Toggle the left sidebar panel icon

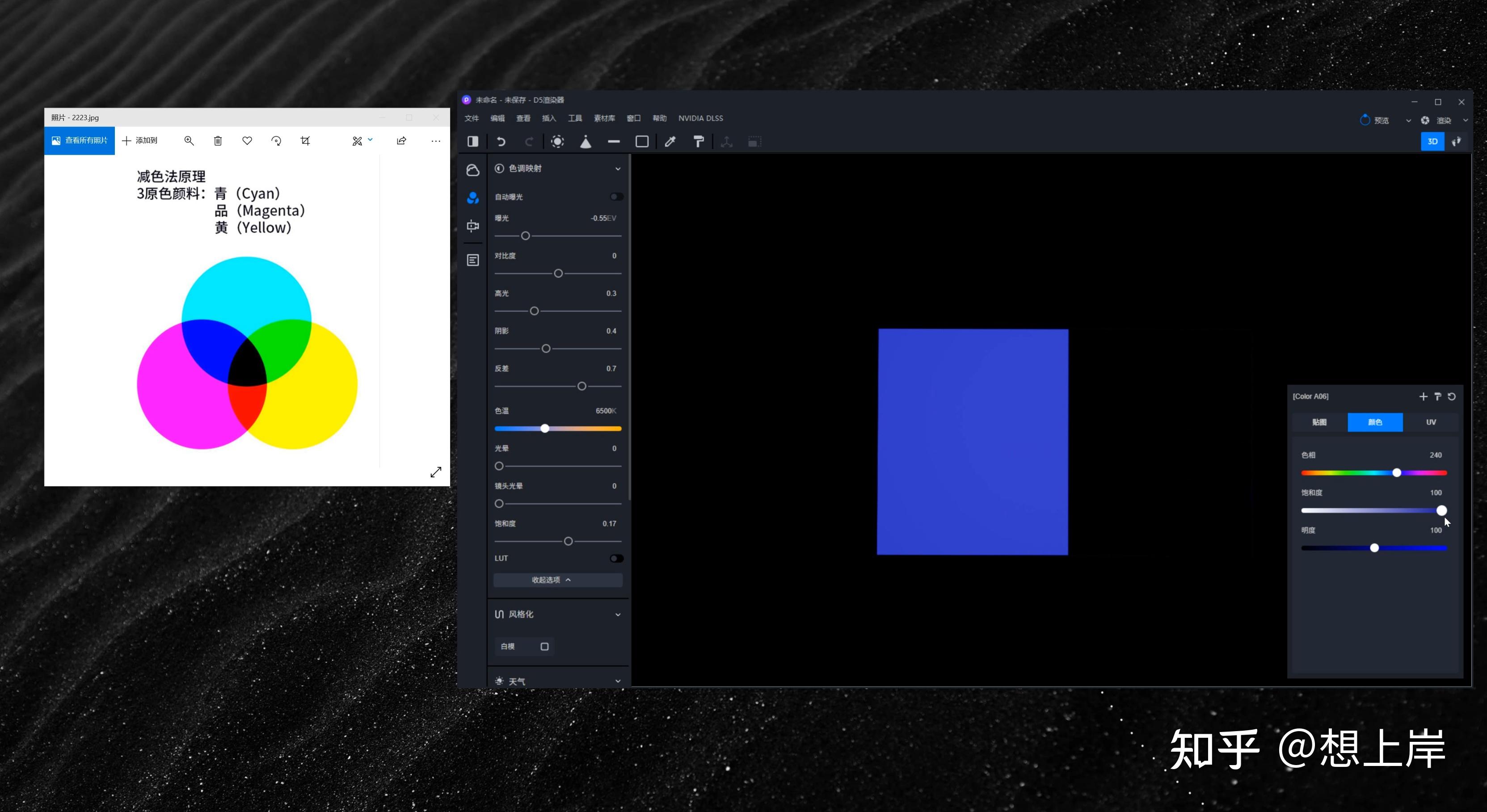click(473, 141)
